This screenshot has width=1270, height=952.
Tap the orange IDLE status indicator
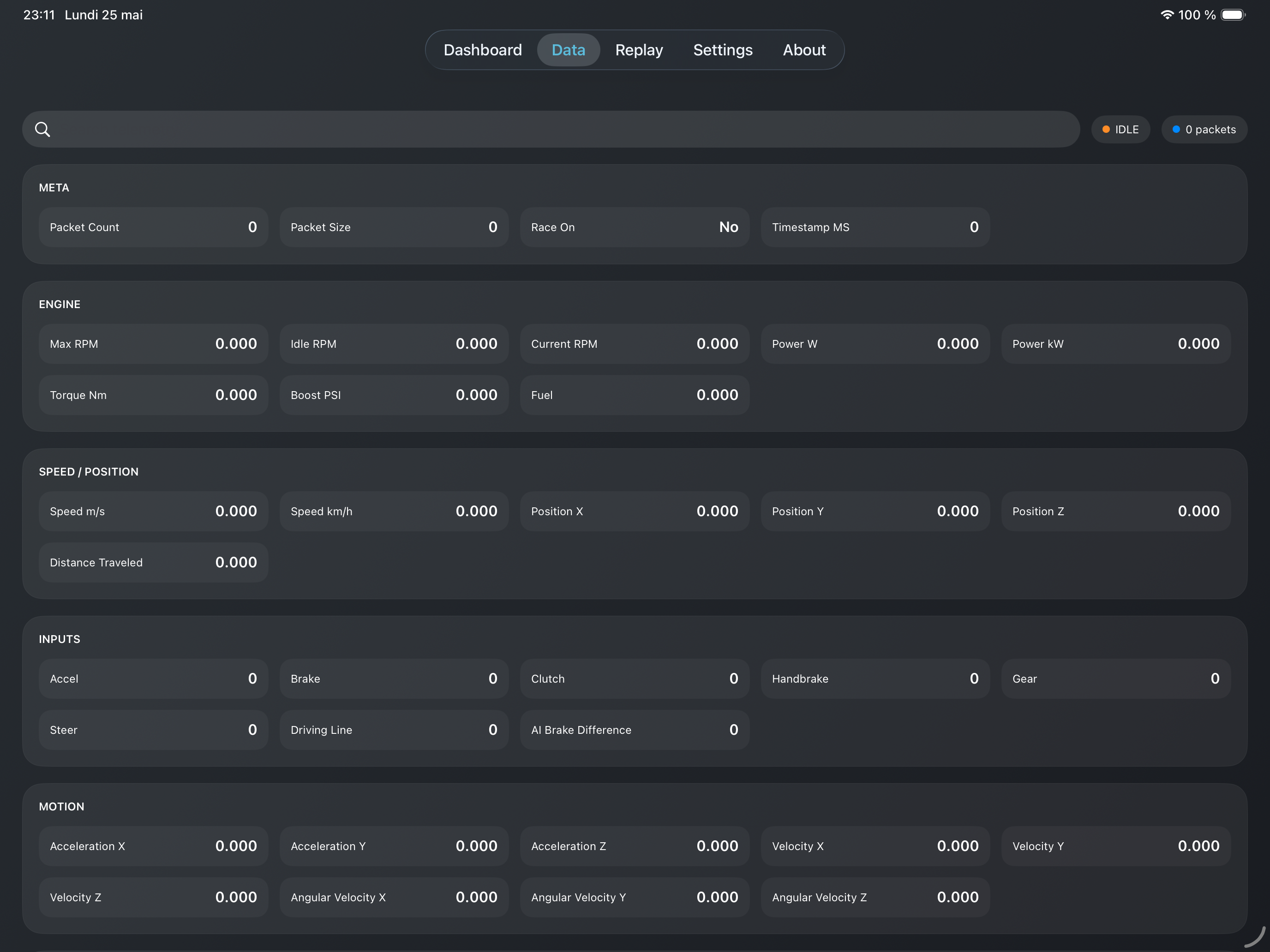pyautogui.click(x=1120, y=129)
